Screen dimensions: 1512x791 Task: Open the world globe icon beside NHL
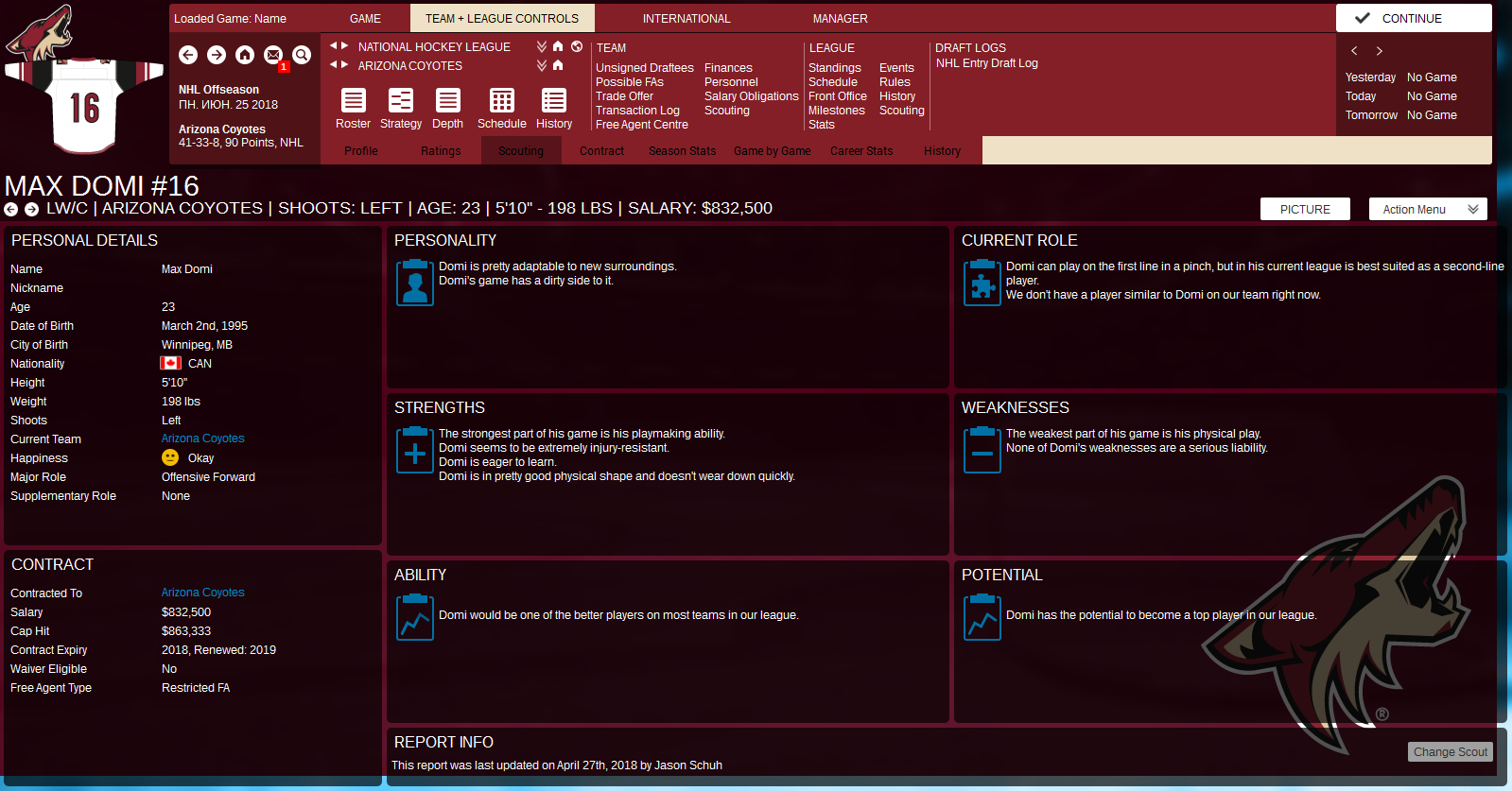click(x=577, y=45)
